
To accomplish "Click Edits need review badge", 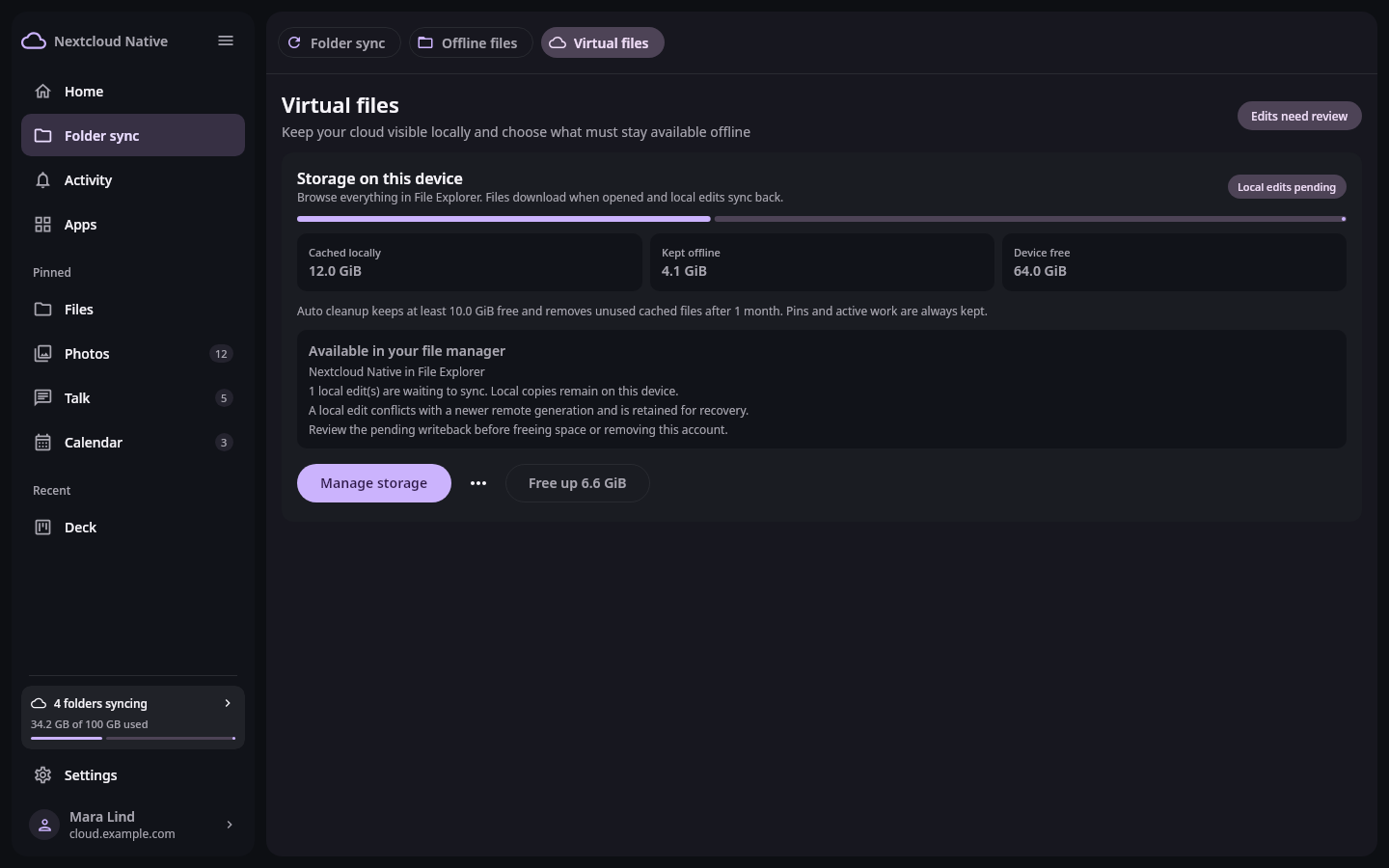I will [x=1299, y=116].
